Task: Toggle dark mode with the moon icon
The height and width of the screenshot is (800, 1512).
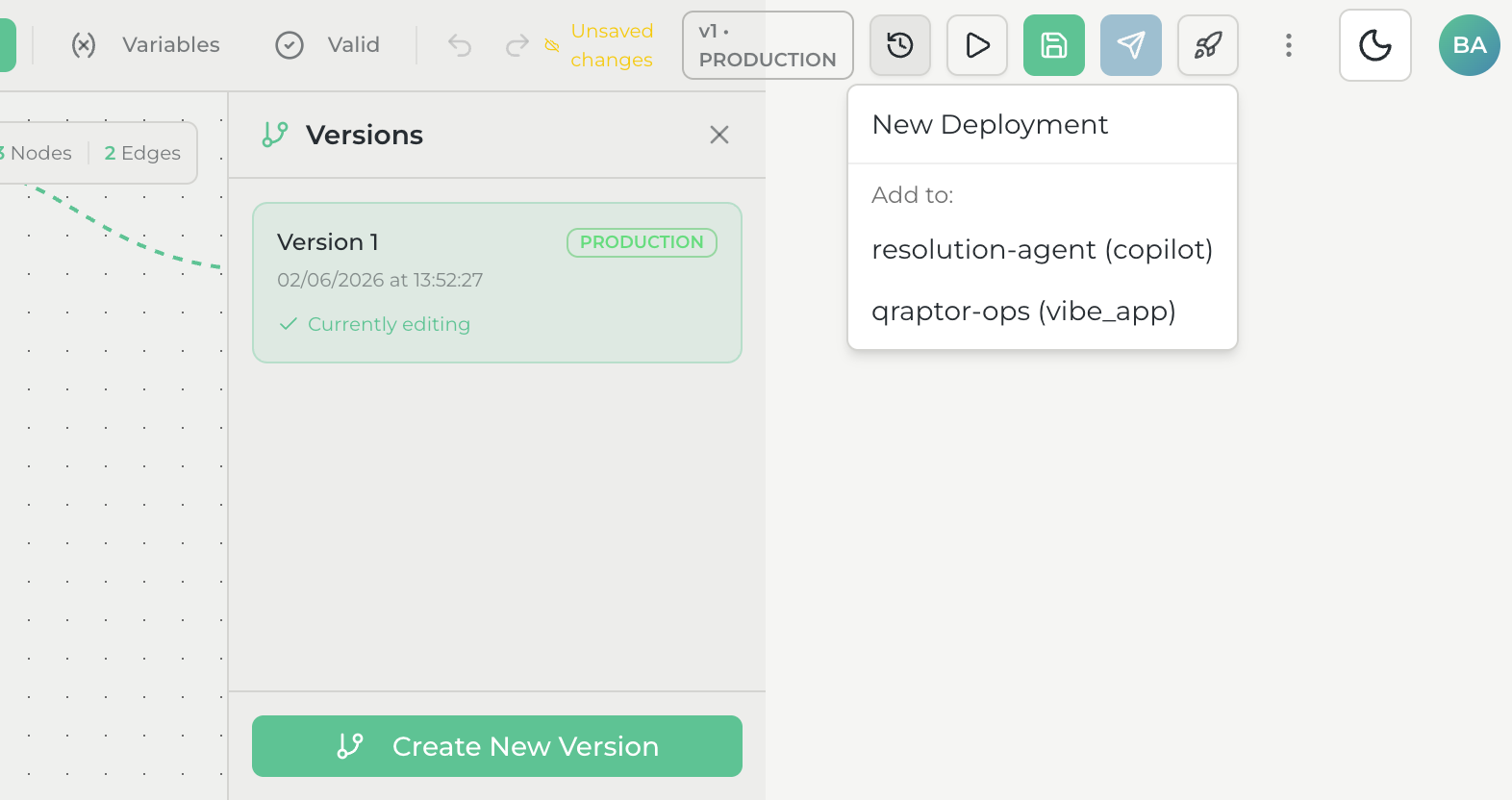Action: click(x=1375, y=45)
